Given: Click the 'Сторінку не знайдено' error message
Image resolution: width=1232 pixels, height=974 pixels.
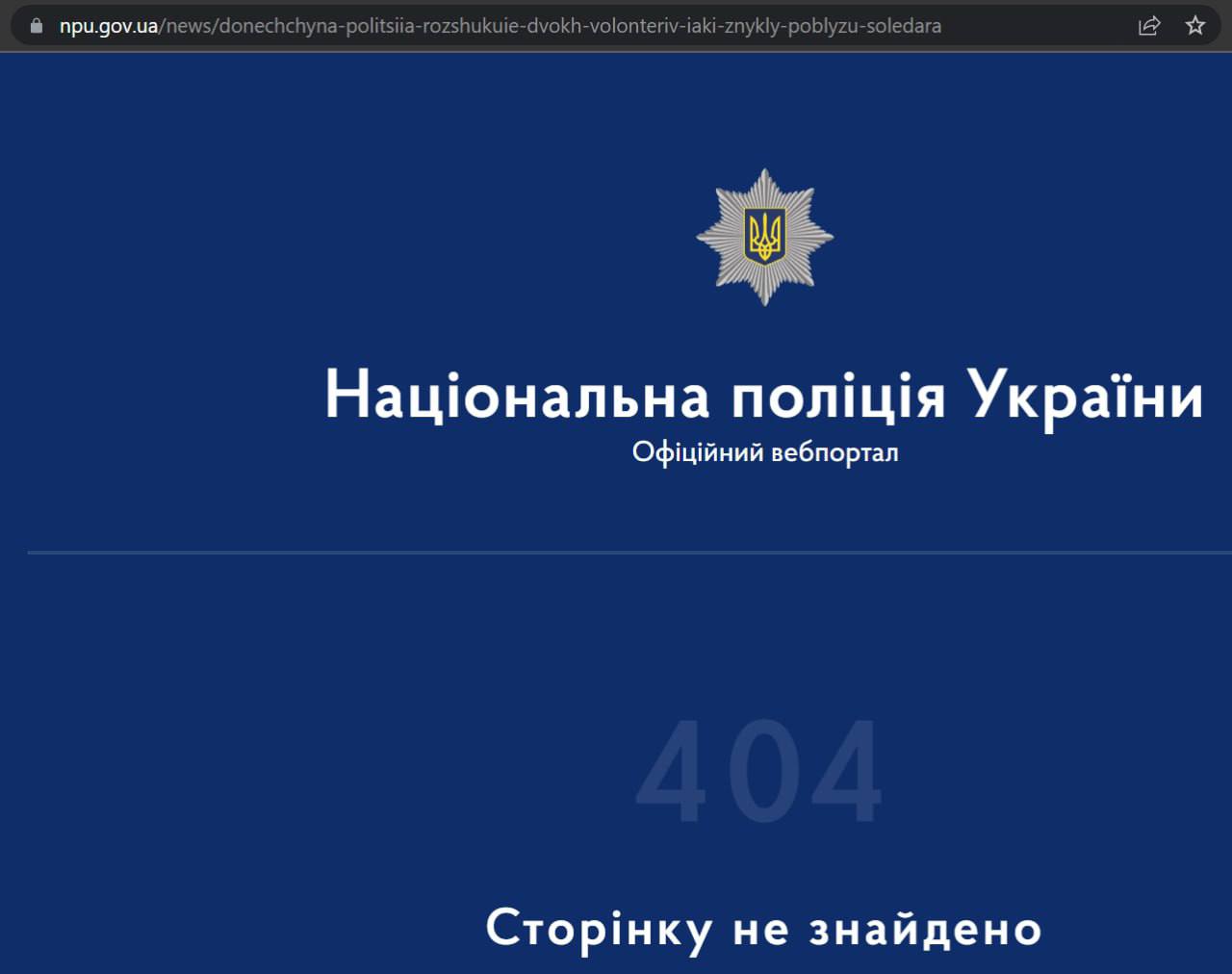Looking at the screenshot, I should click(x=765, y=927).
